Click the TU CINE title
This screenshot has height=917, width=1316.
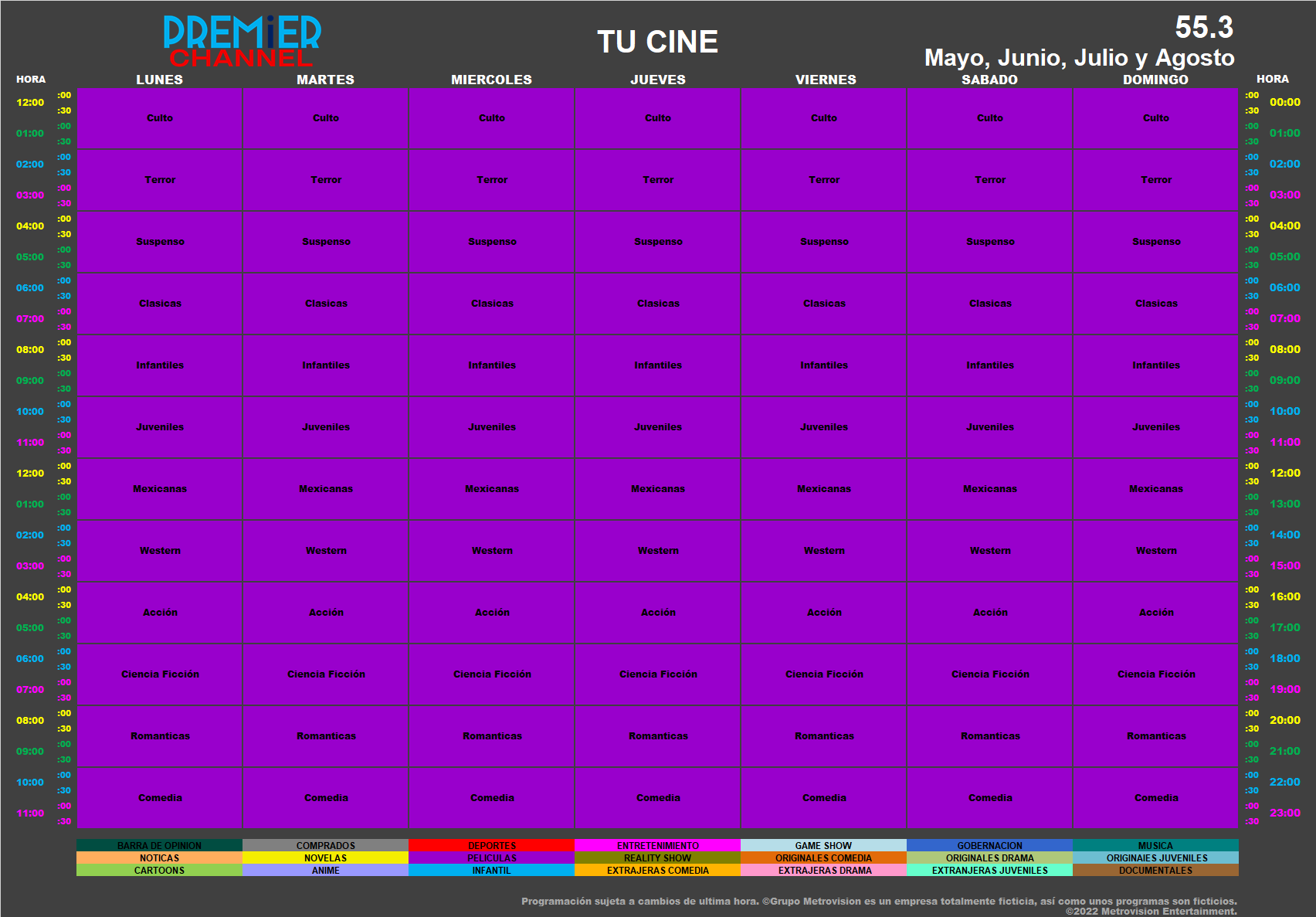(x=658, y=42)
